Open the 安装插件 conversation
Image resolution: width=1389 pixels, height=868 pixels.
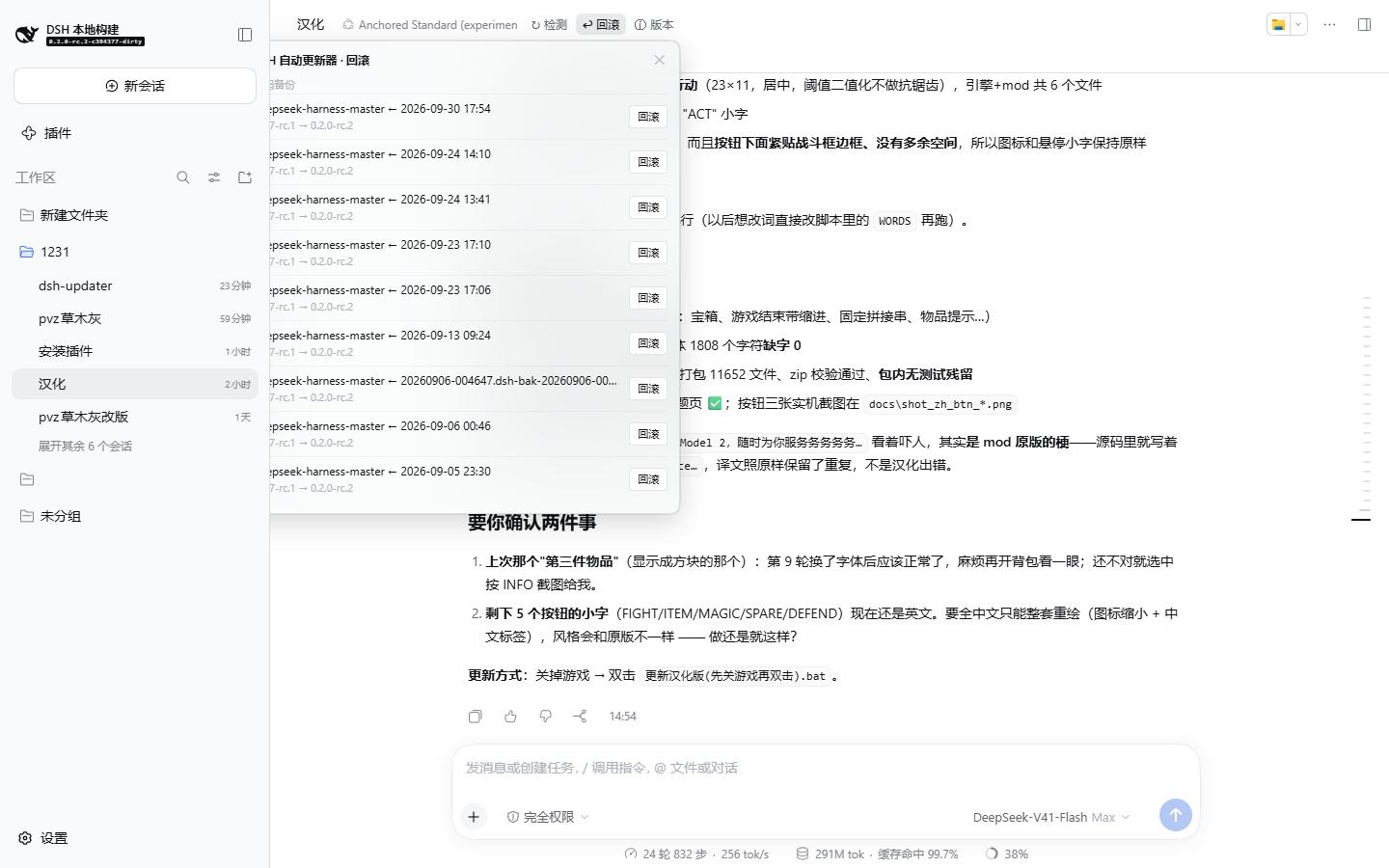[x=135, y=351]
